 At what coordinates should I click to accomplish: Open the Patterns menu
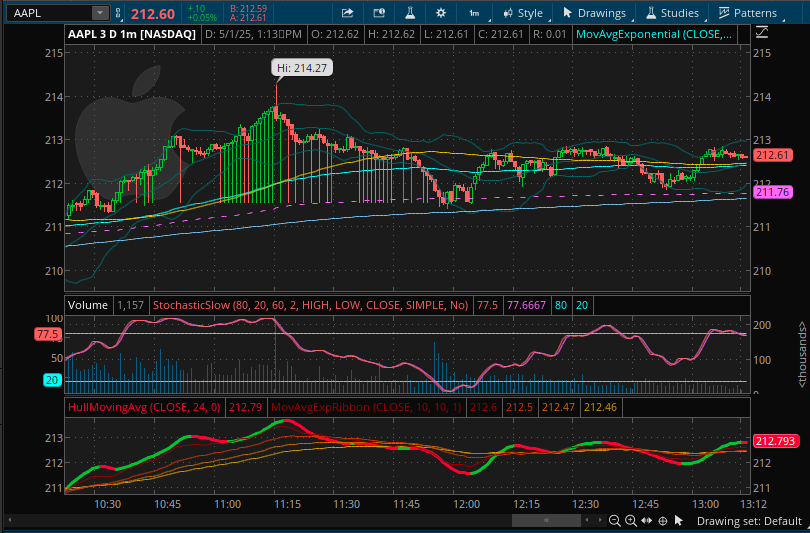(748, 13)
